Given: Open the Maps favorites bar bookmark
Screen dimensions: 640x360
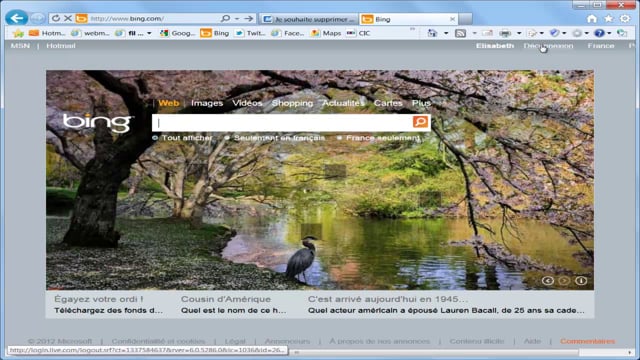Looking at the screenshot, I should 326,33.
